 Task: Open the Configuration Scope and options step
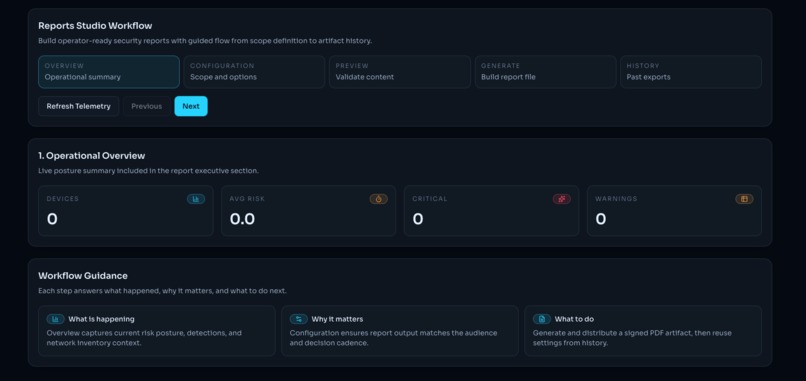click(254, 72)
